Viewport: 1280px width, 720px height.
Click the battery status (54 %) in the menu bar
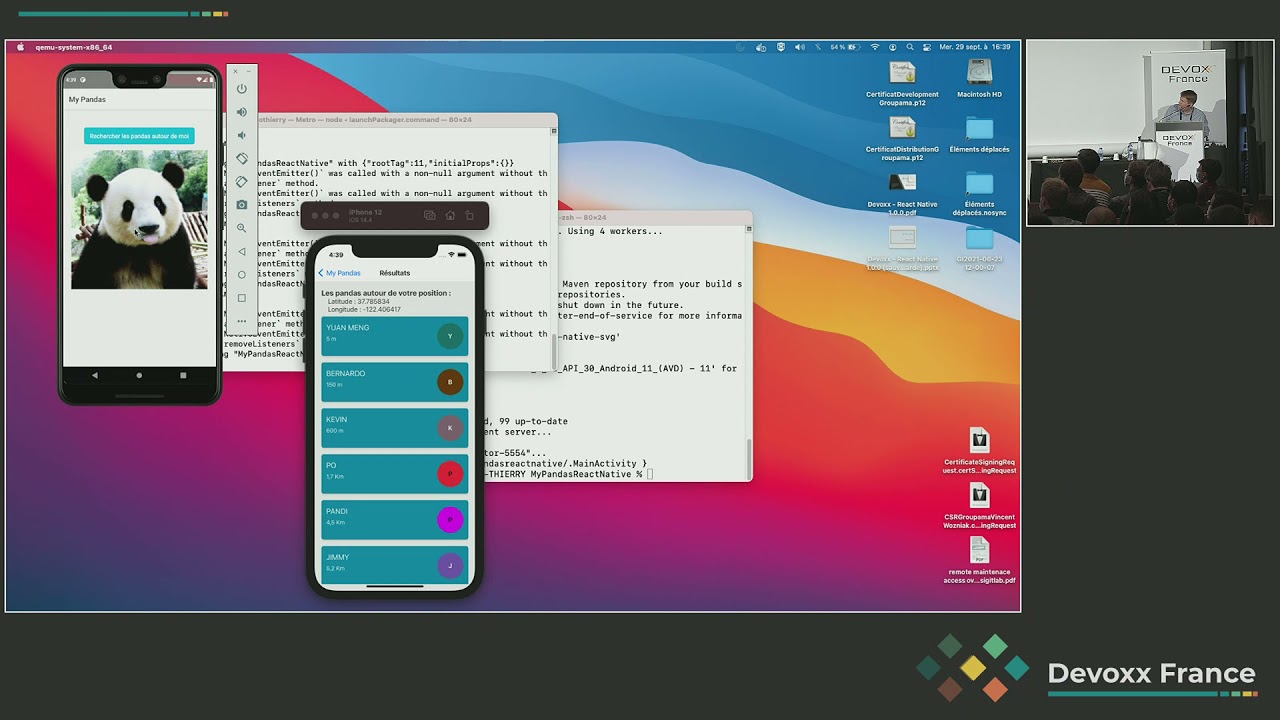pos(846,47)
